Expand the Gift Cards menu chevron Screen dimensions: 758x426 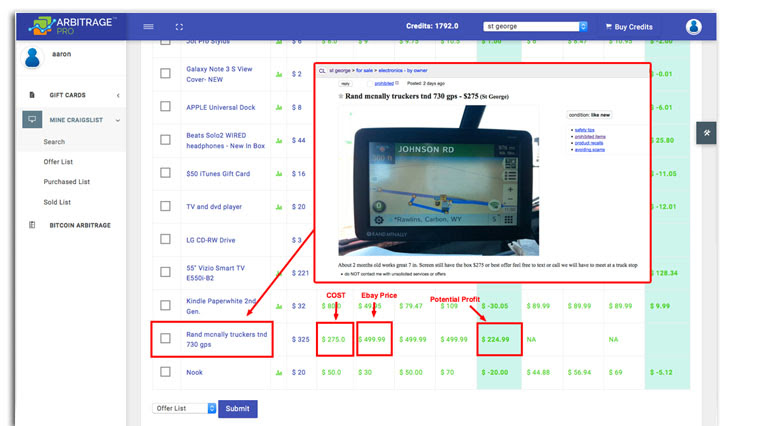(118, 96)
